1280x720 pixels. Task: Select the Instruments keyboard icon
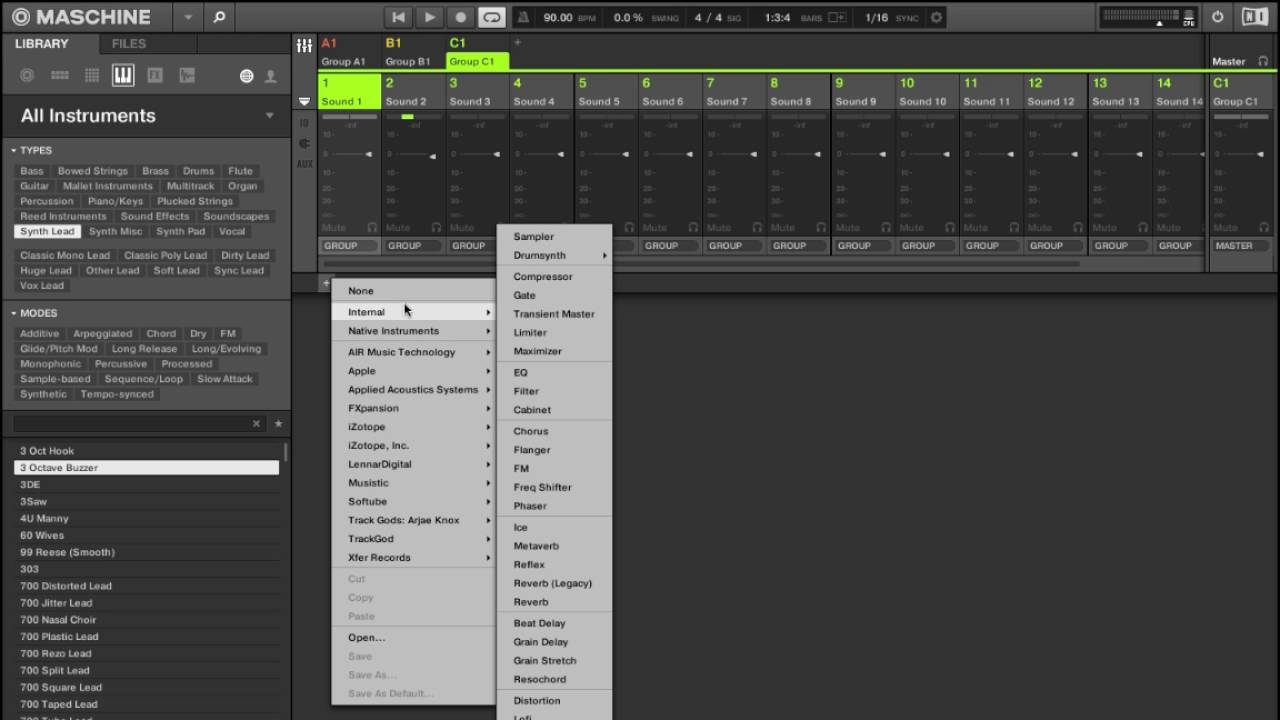tap(123, 76)
